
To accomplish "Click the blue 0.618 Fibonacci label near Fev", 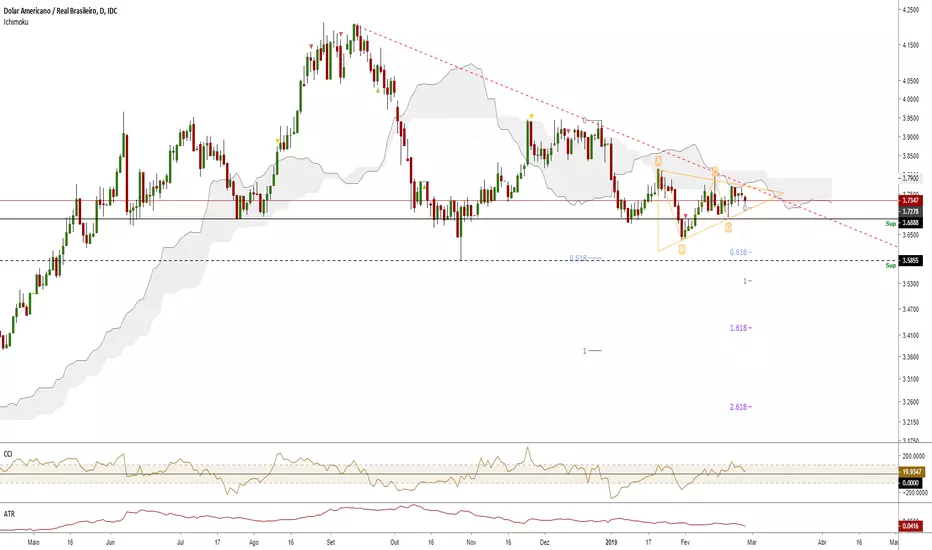I will (738, 253).
